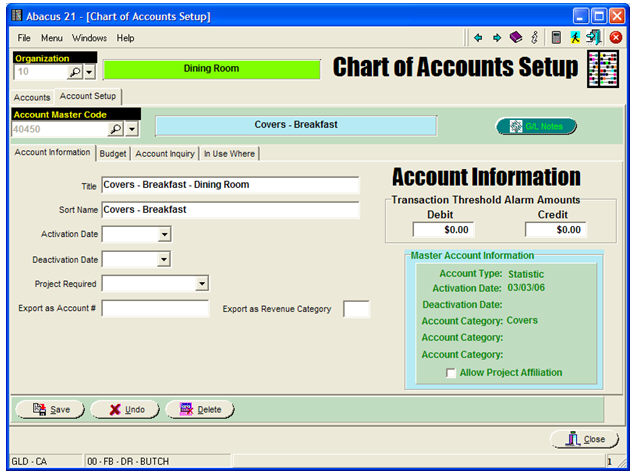
Task: Open the calculator toolbar icon
Action: click(x=556, y=38)
